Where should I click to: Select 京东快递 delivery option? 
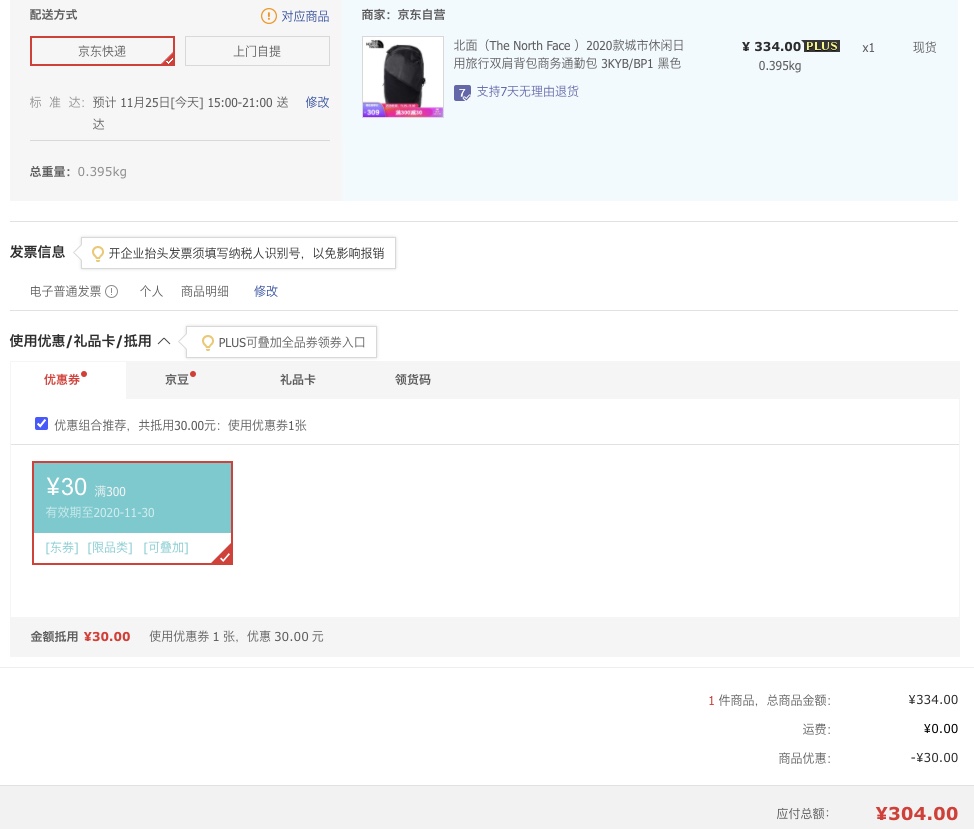tap(102, 51)
